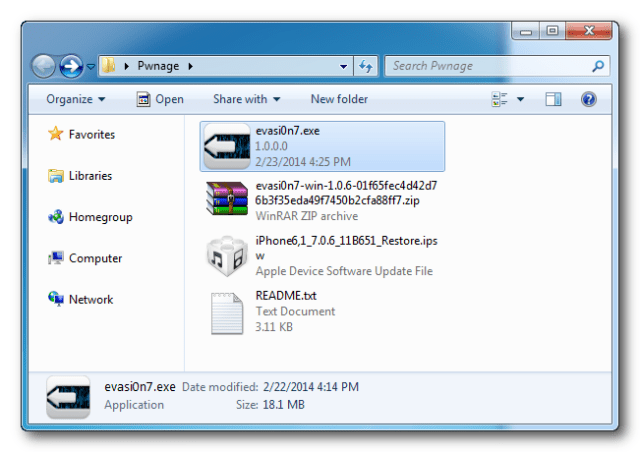Screen dimensions: 640x452
Task: Go forward with the Forward arrow button
Action: tap(71, 66)
